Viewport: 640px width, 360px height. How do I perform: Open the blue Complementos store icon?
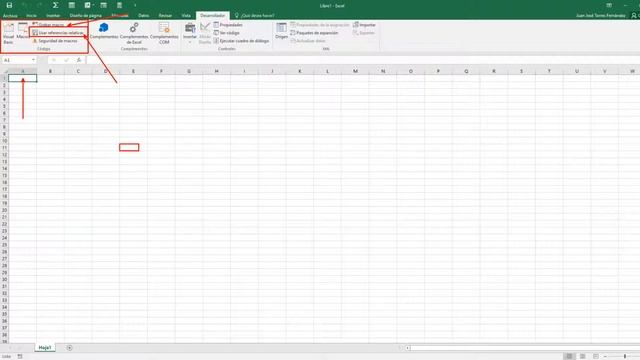(104, 31)
